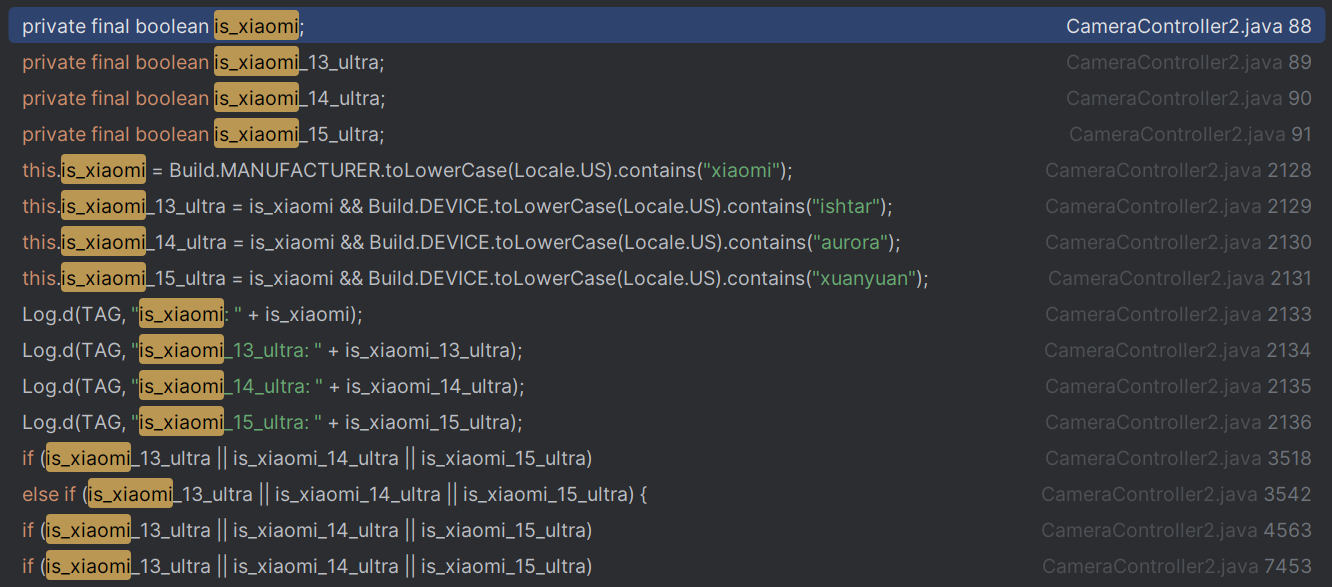This screenshot has height=587, width=1332.
Task: Select the Log.d "is_xiaomi_15_ultra: " result
Action: point(272,422)
